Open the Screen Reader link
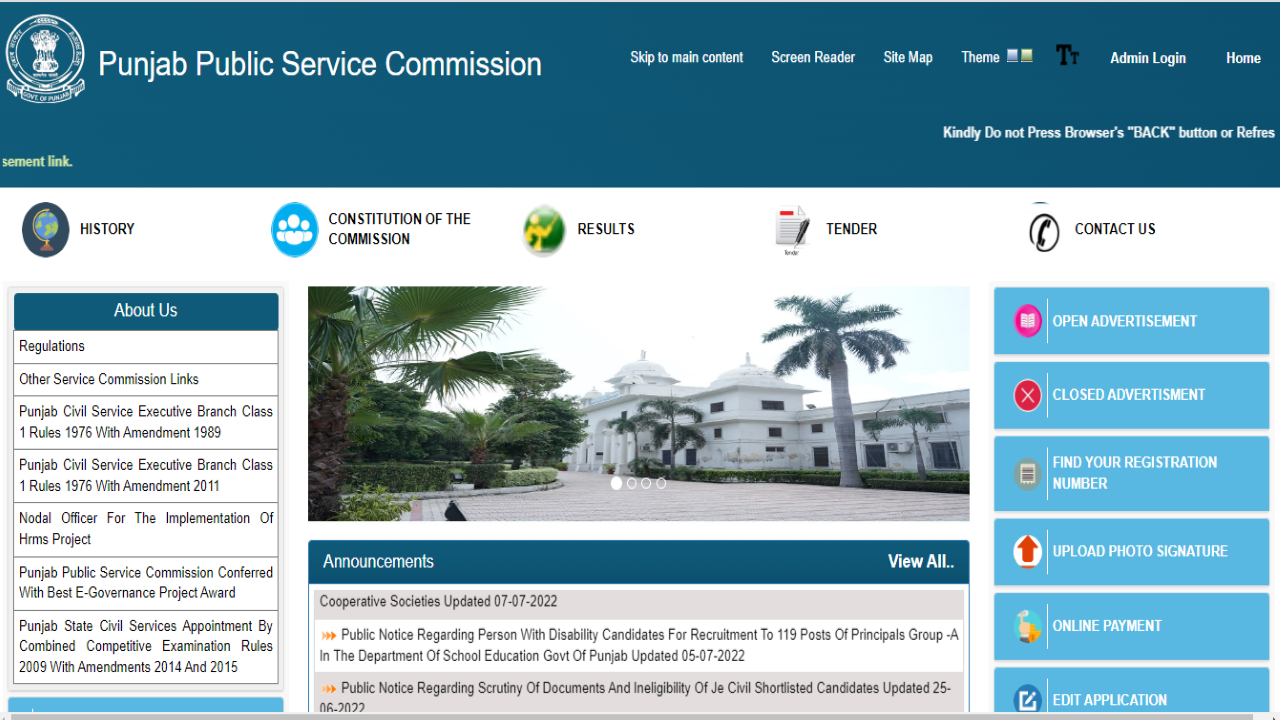The image size is (1280, 720). [x=813, y=57]
